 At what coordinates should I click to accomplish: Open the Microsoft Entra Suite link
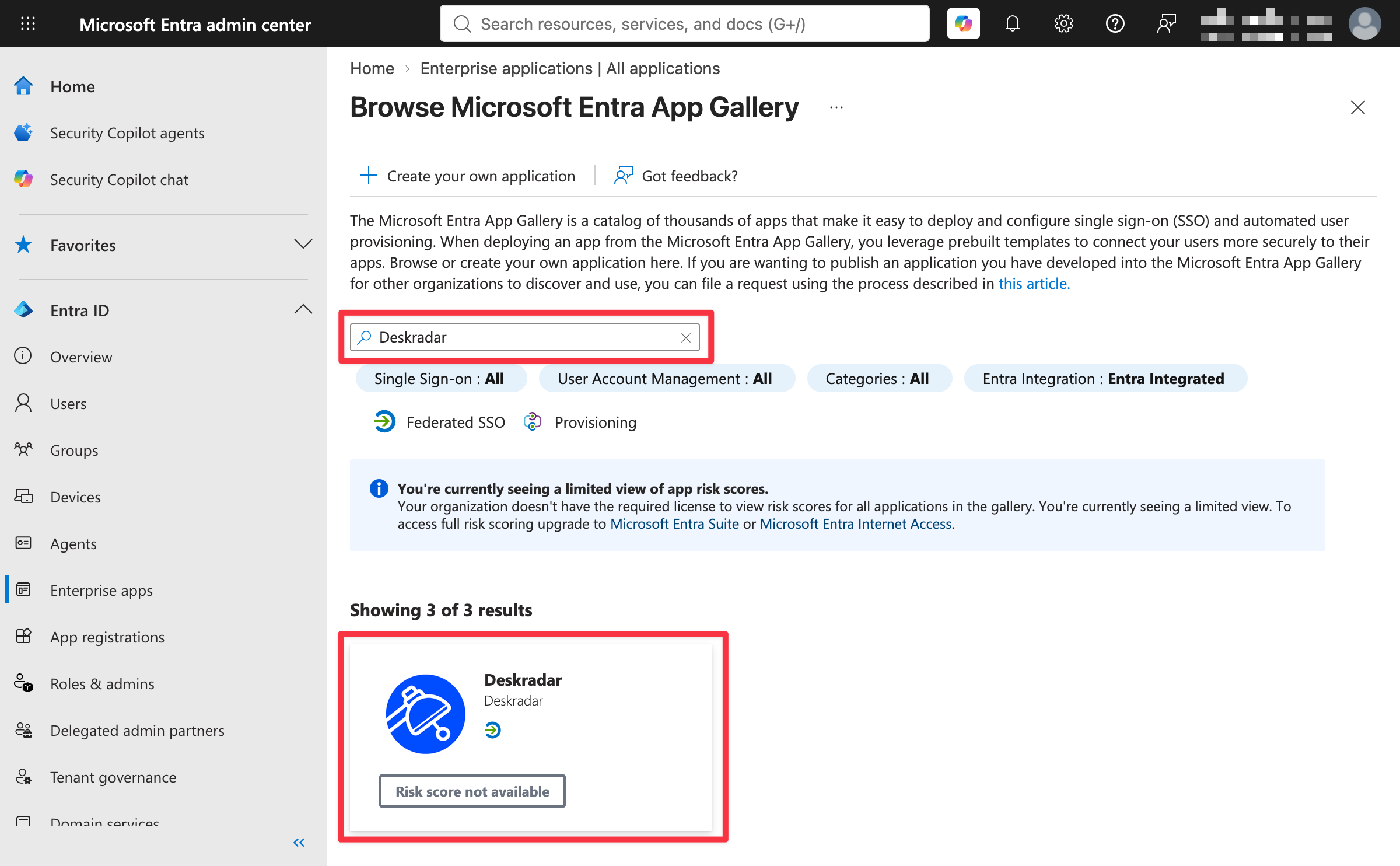(x=674, y=524)
